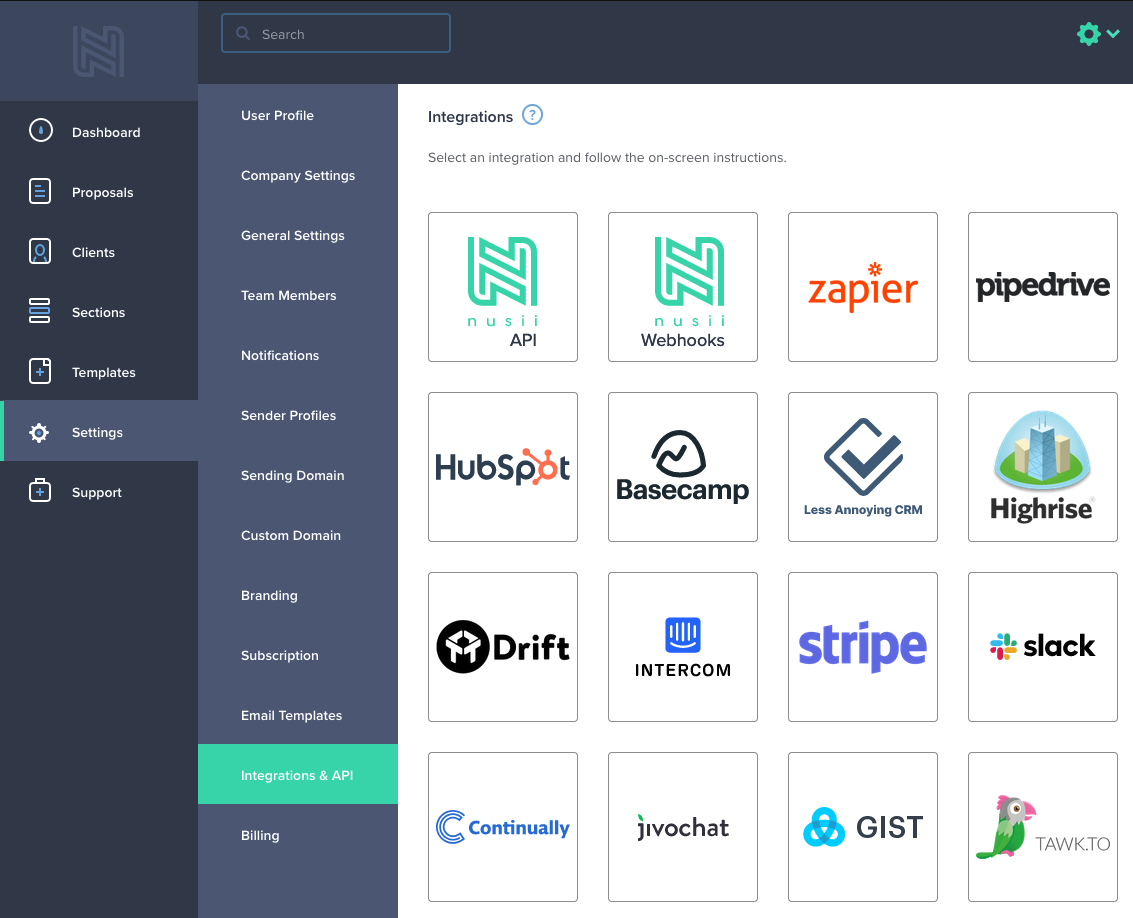Screen dimensions: 1133x918
Task: Open the Drift integration card
Action: (x=503, y=647)
